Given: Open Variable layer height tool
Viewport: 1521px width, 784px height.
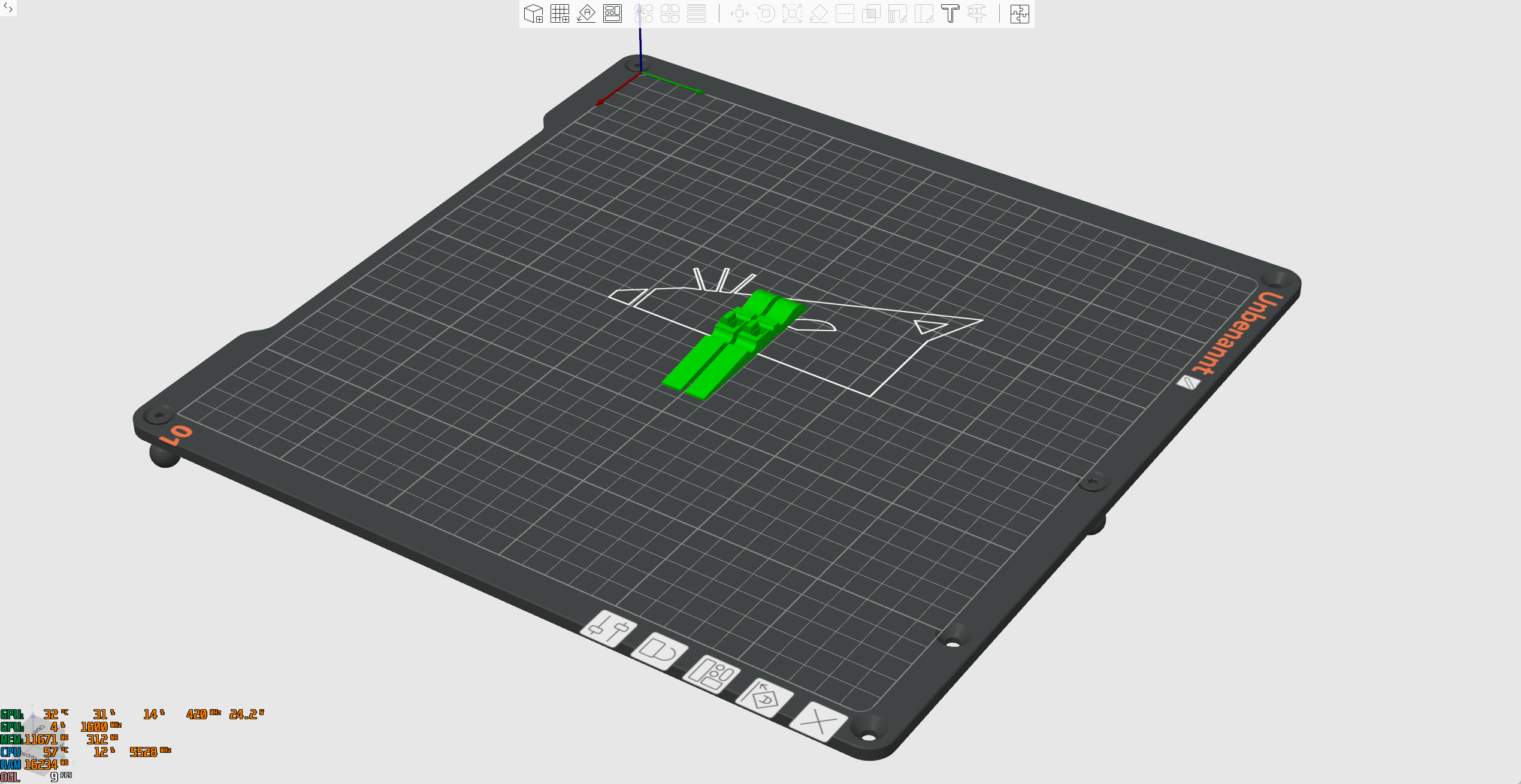Looking at the screenshot, I should tap(696, 14).
